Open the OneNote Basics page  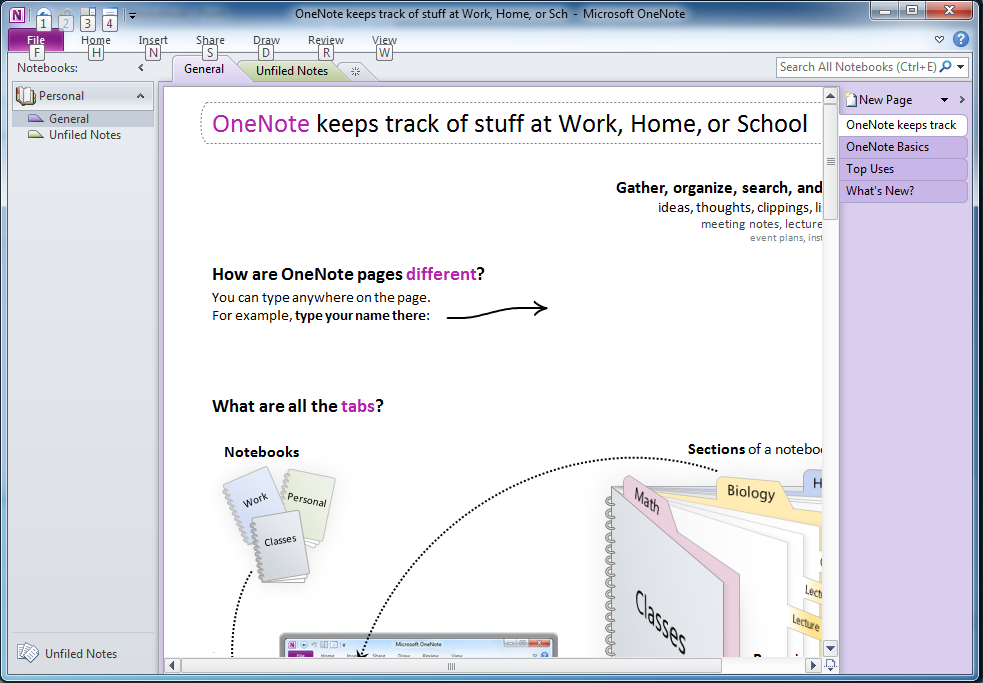tap(887, 147)
